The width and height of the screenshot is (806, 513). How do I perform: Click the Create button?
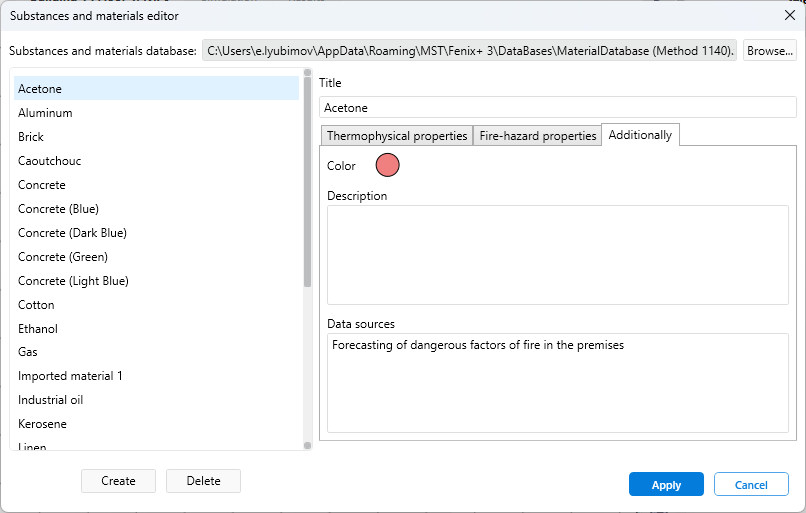[118, 481]
